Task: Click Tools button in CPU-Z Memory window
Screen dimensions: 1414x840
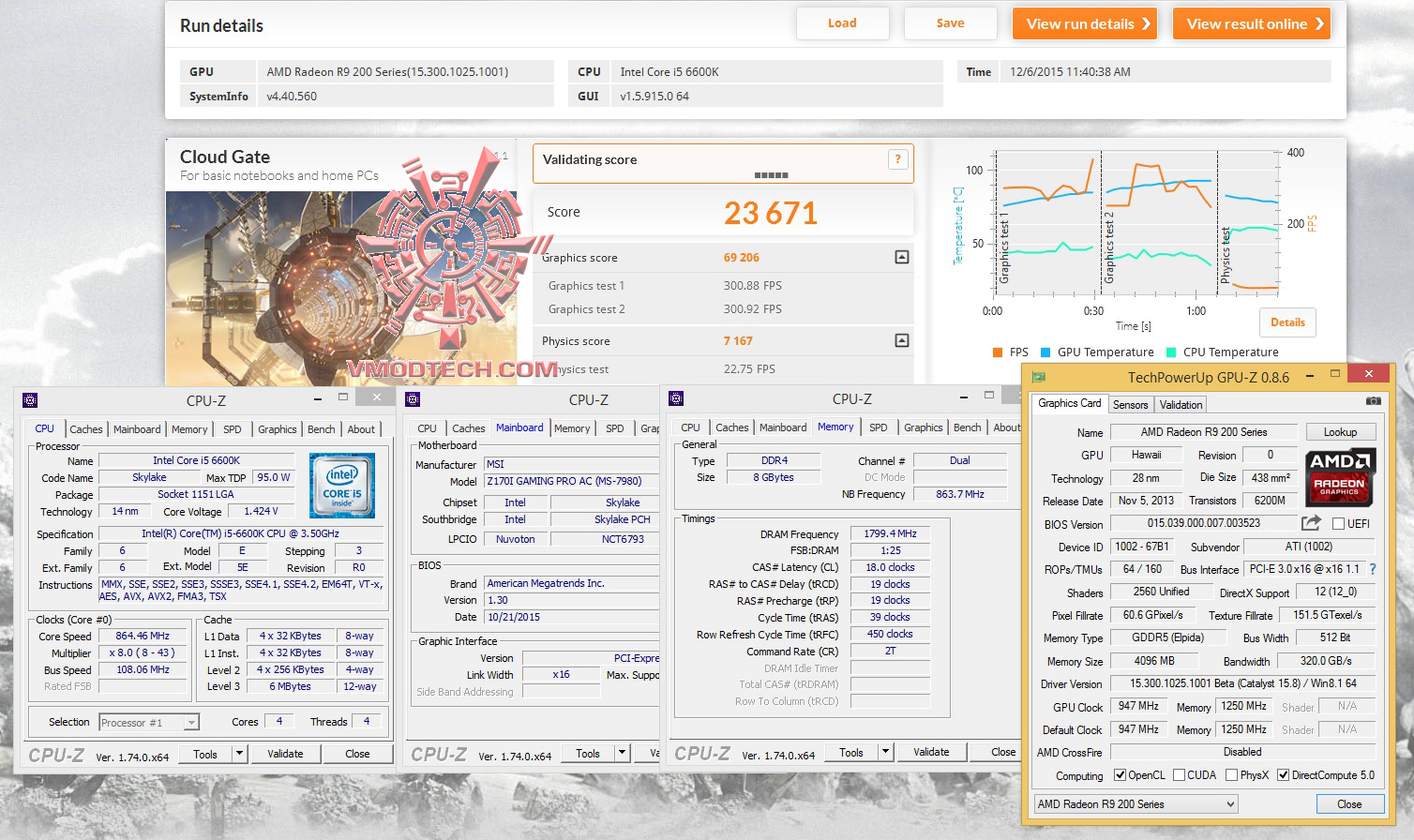Action: (851, 752)
